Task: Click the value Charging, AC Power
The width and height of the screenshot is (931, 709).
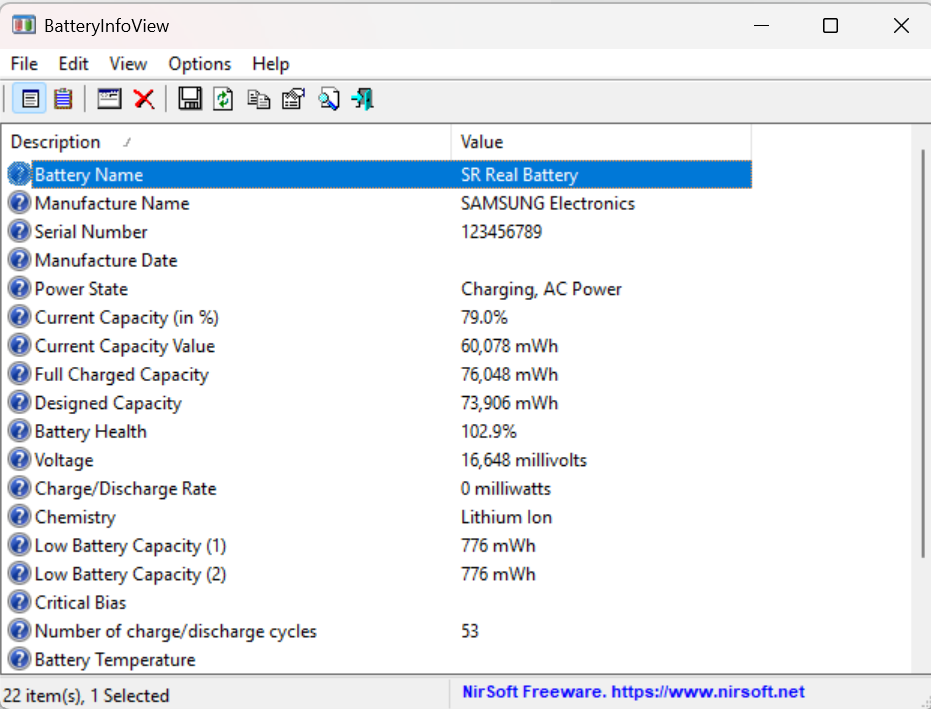Action: tap(541, 289)
